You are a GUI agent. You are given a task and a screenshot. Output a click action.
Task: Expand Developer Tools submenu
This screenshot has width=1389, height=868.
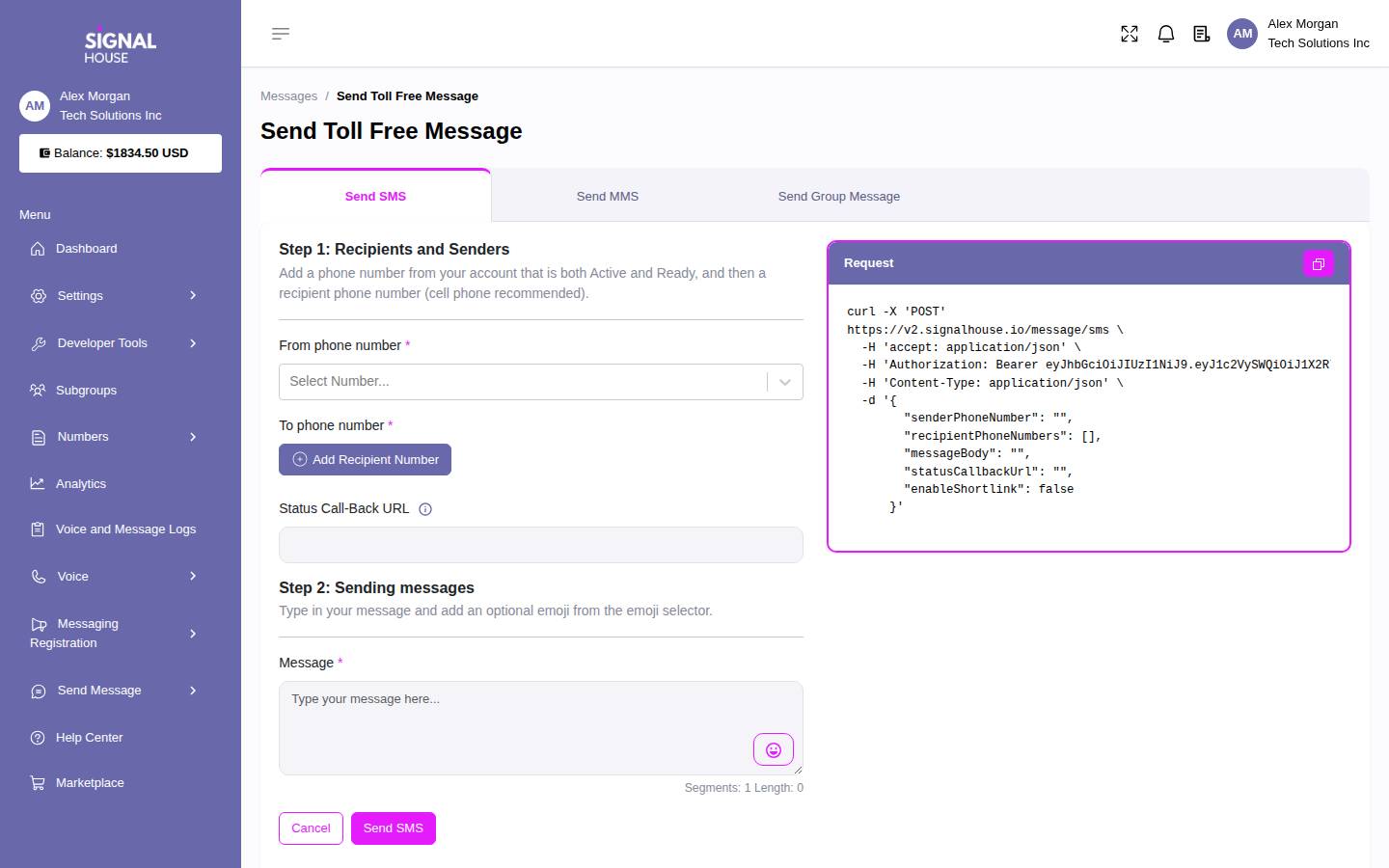click(x=114, y=342)
